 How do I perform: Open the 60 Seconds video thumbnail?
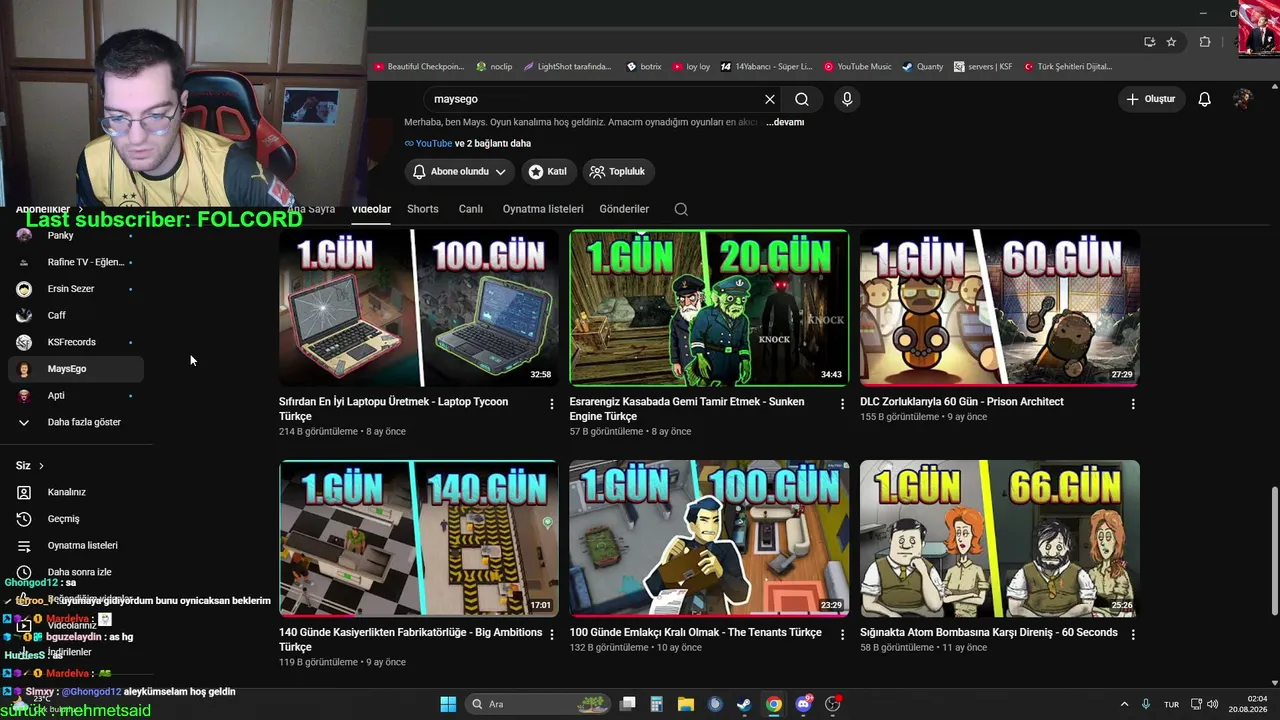(x=1000, y=538)
